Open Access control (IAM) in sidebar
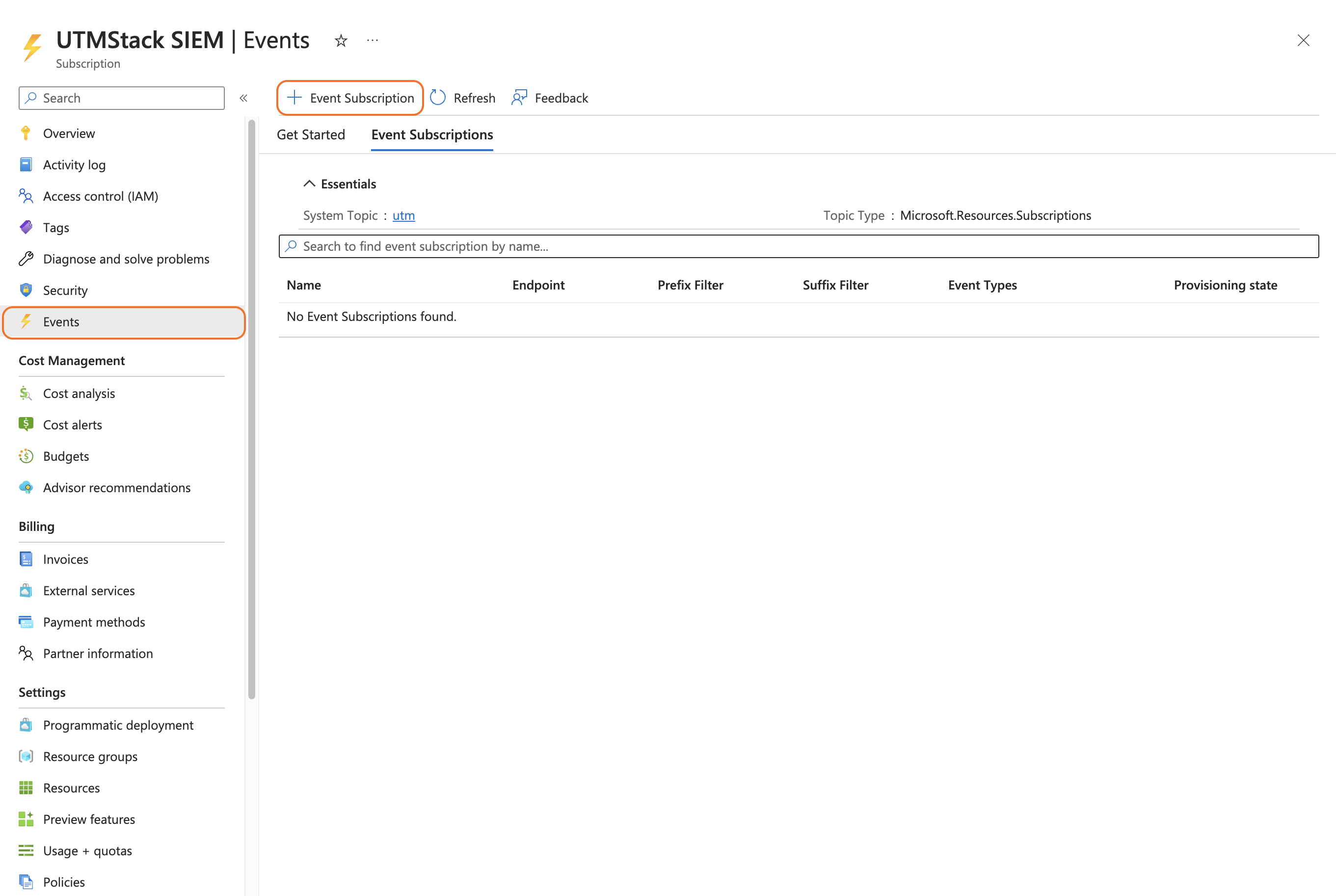Image resolution: width=1336 pixels, height=896 pixels. click(100, 196)
